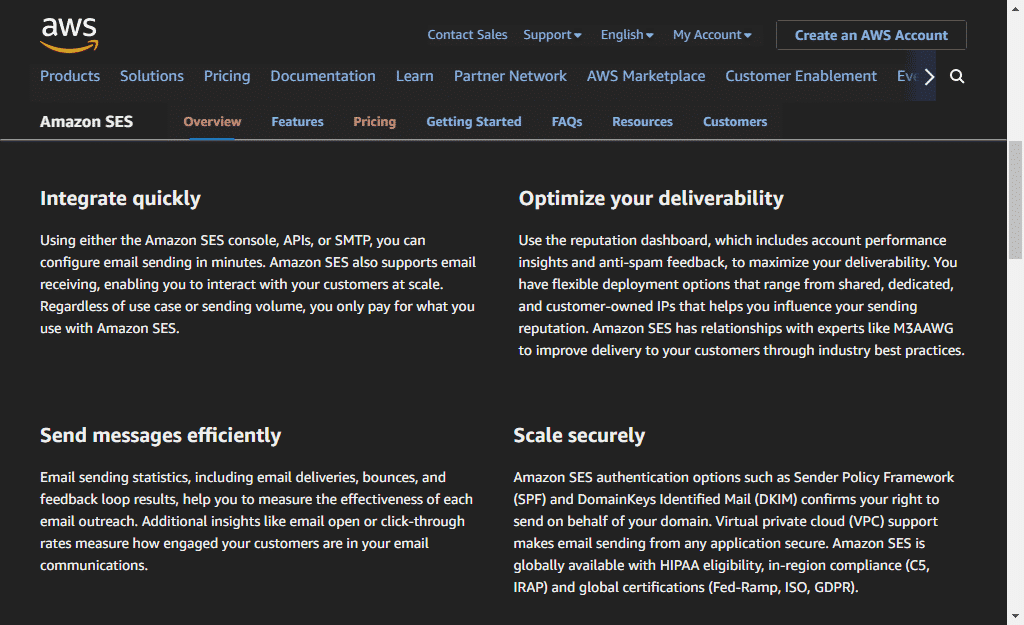Image resolution: width=1024 pixels, height=625 pixels.
Task: Click the scrollbar down arrow
Action: tap(1015, 617)
